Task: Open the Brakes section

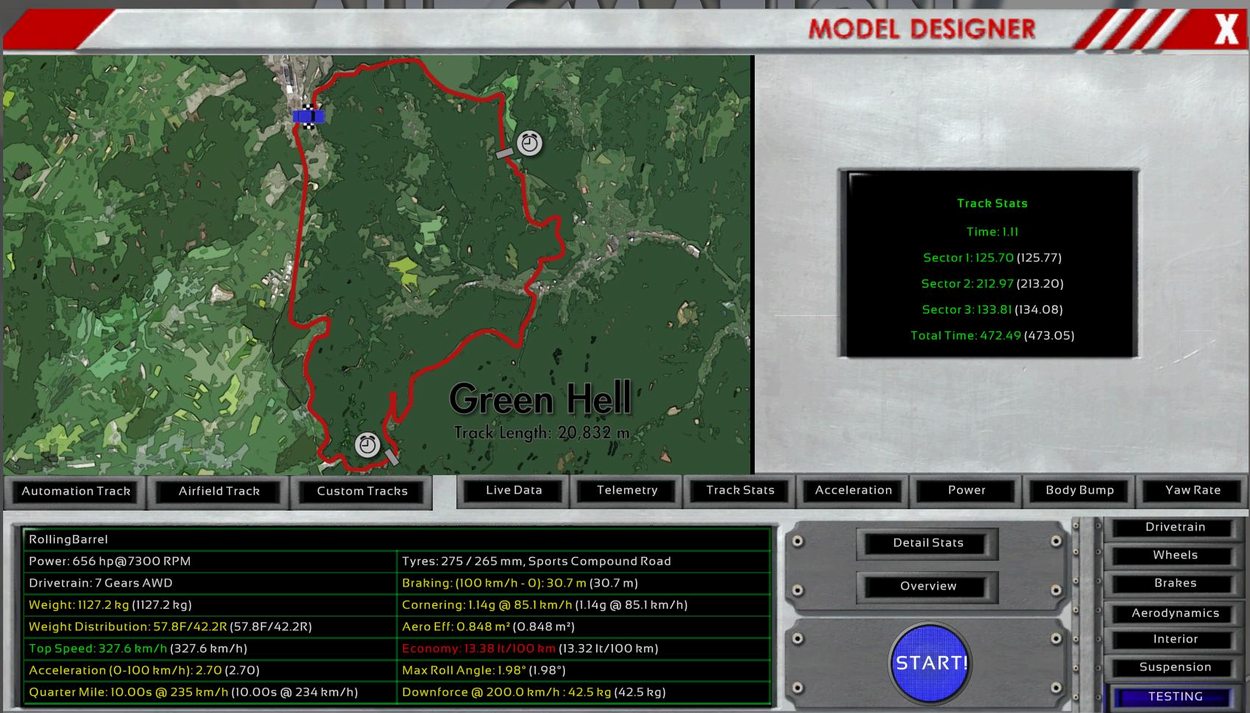Action: (1175, 583)
